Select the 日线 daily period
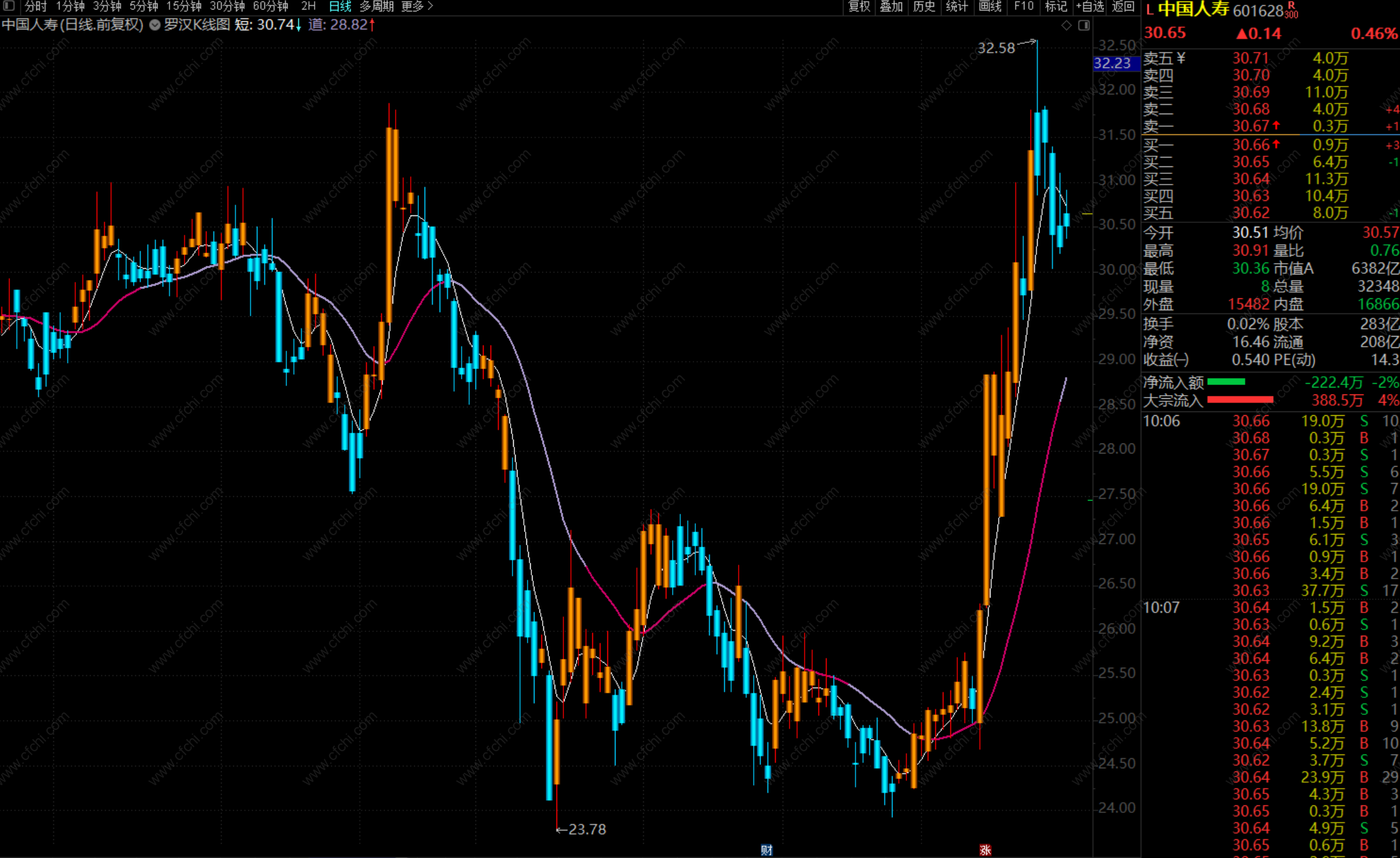 pos(340,6)
